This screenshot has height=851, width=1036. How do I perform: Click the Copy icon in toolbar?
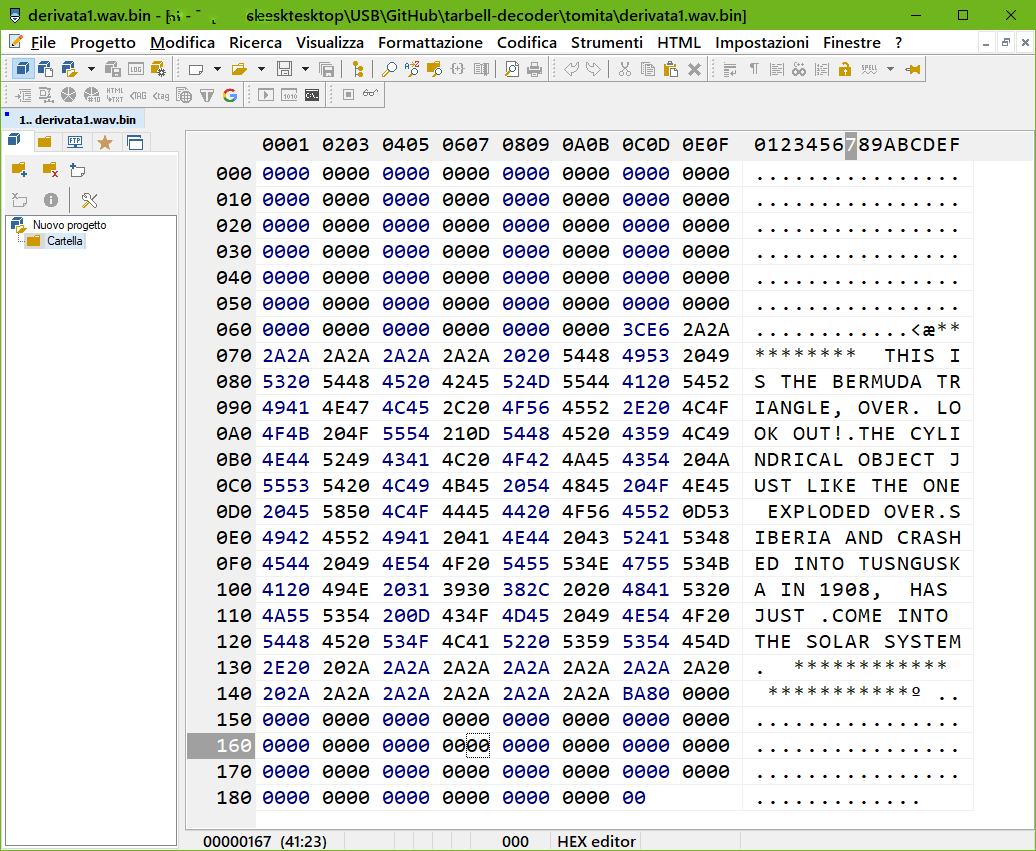(x=648, y=69)
